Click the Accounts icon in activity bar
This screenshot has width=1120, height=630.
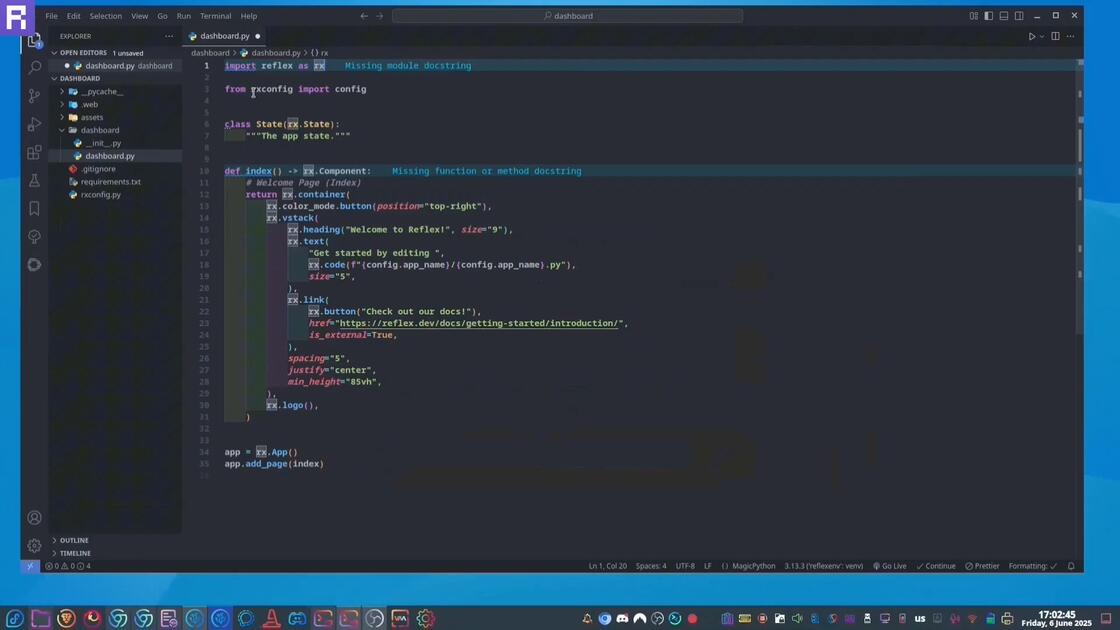tap(34, 518)
